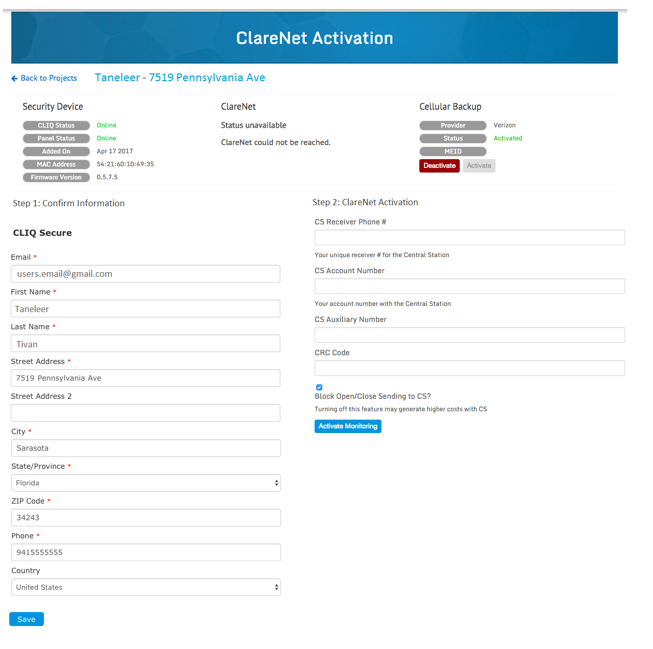Click the CLIQ Secure section heading
Screen dimensions: 653x649
point(42,233)
